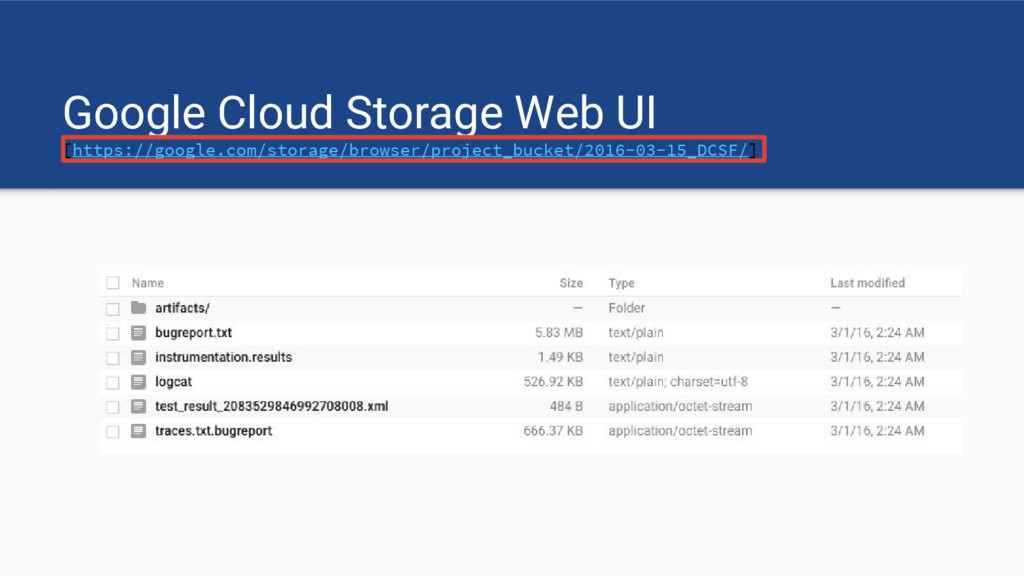Screen dimensions: 1024x576
Task: Click the Type column header
Action: (x=621, y=283)
